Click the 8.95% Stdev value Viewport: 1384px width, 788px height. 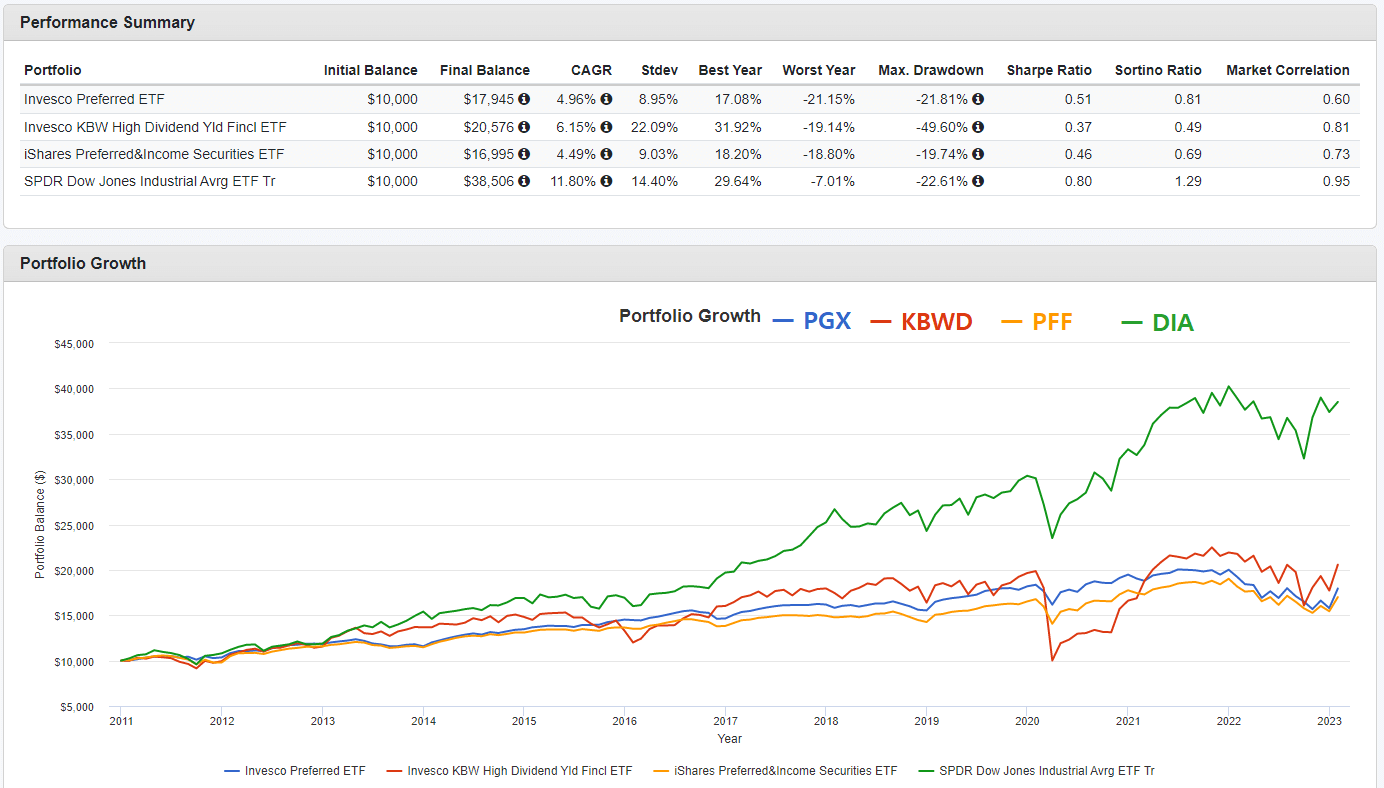659,100
